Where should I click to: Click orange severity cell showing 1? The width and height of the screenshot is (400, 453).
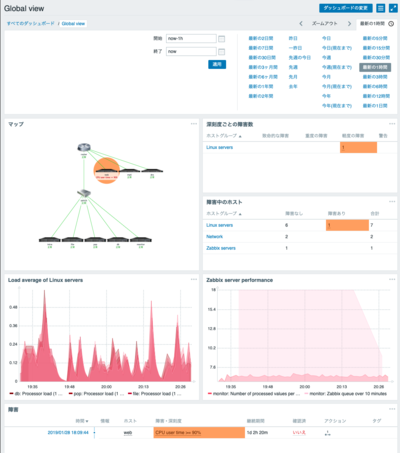358,147
